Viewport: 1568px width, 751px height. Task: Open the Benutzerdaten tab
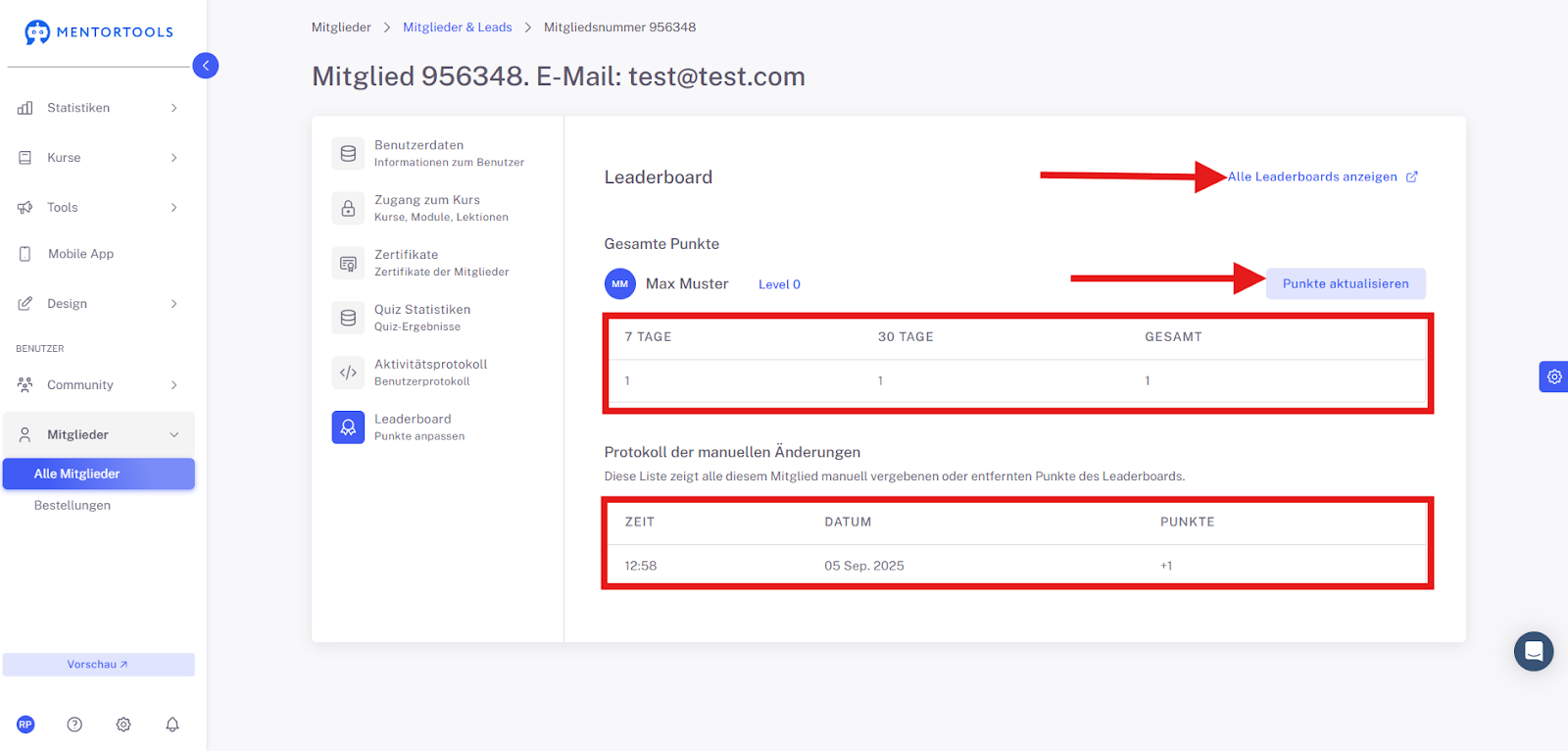click(x=438, y=153)
